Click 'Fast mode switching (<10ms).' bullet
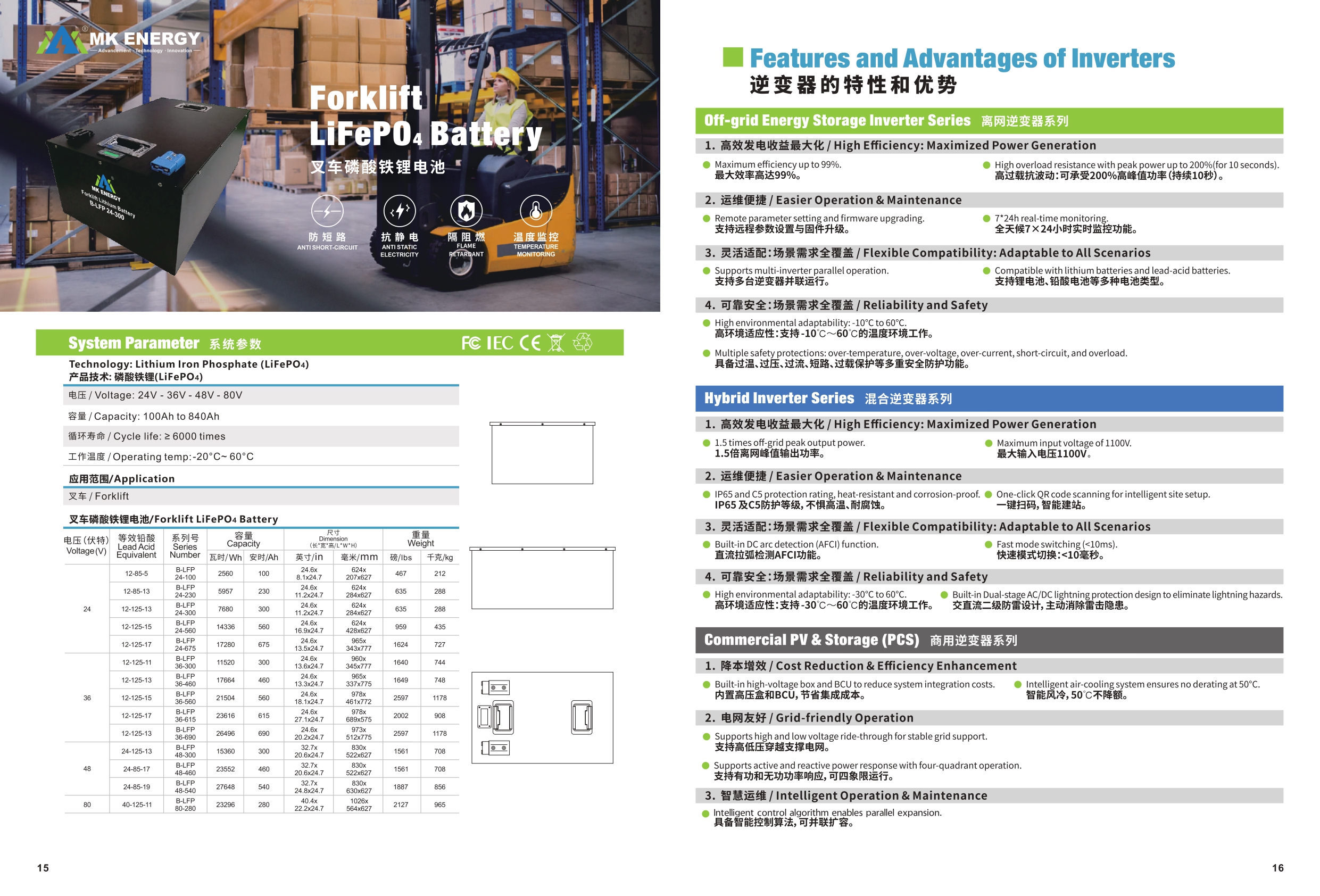Screen dimensions: 1320x896 (x=1057, y=545)
